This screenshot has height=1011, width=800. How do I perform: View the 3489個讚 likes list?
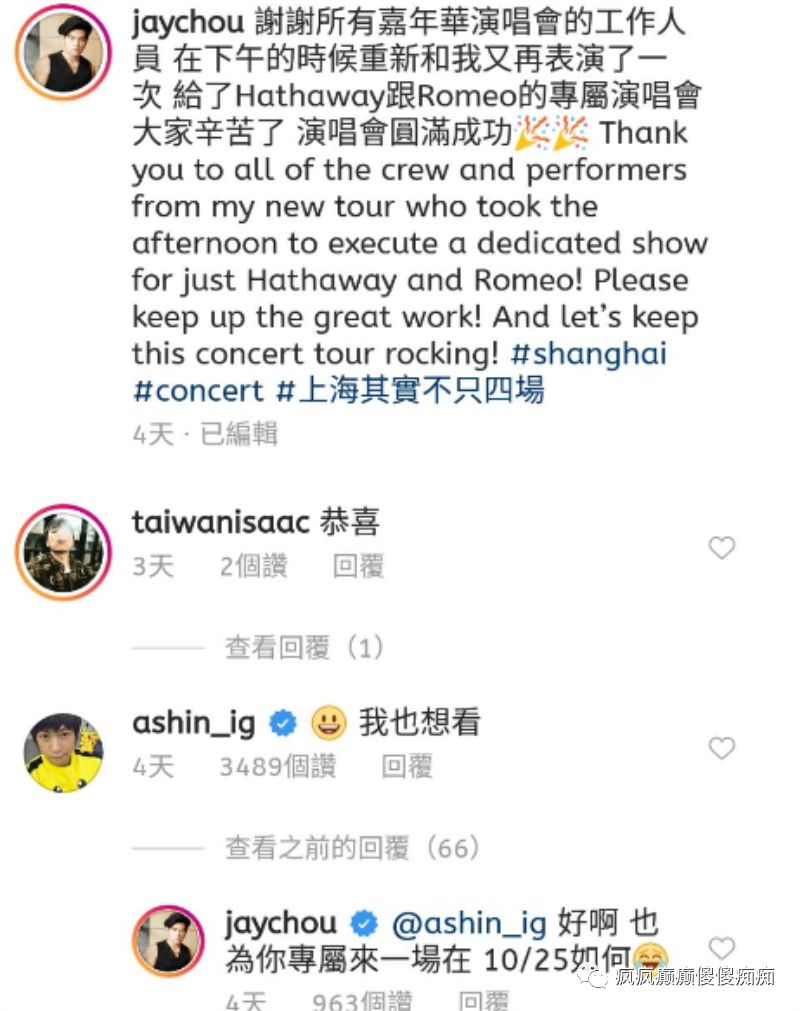tap(278, 767)
